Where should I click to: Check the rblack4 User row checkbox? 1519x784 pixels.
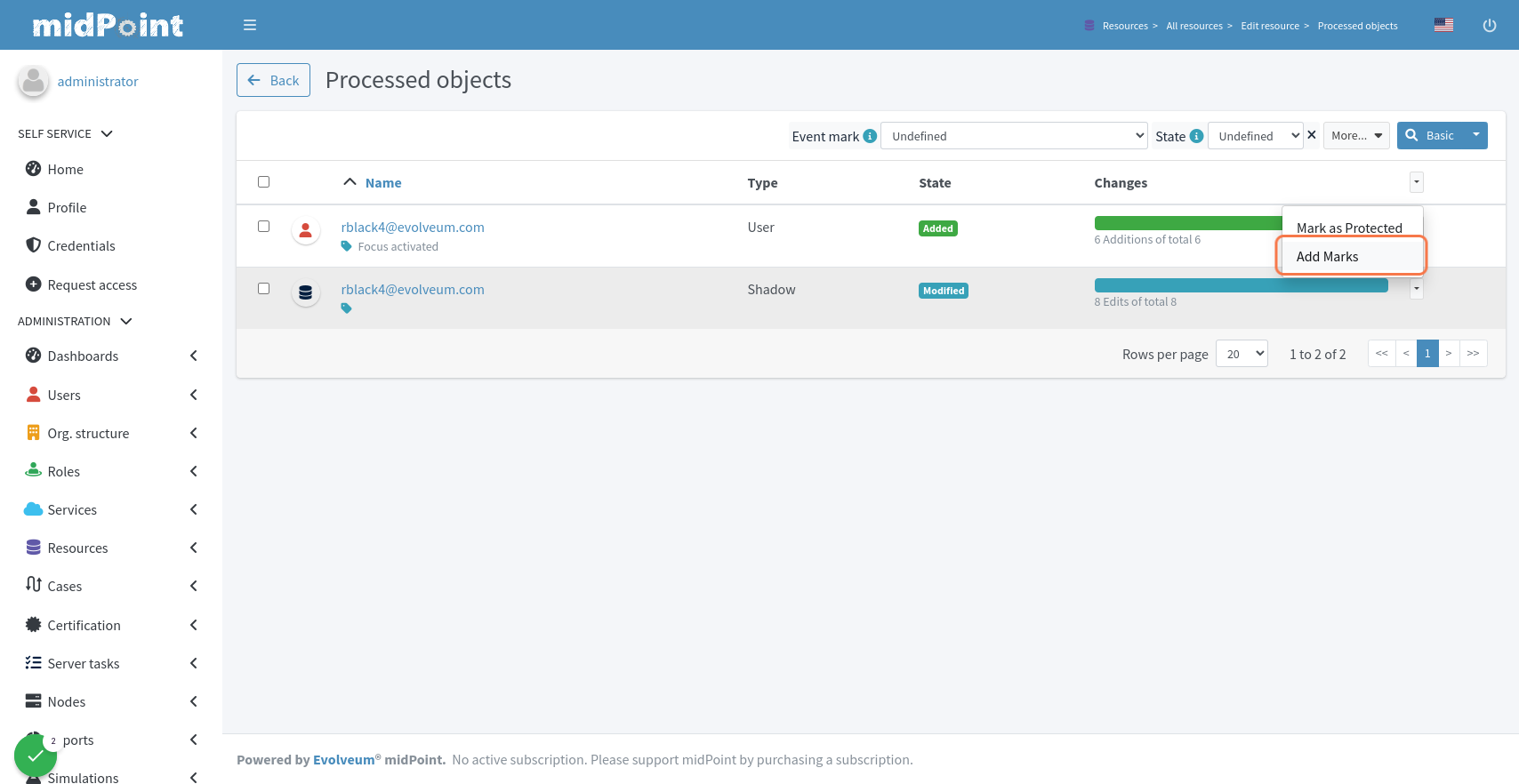(263, 226)
